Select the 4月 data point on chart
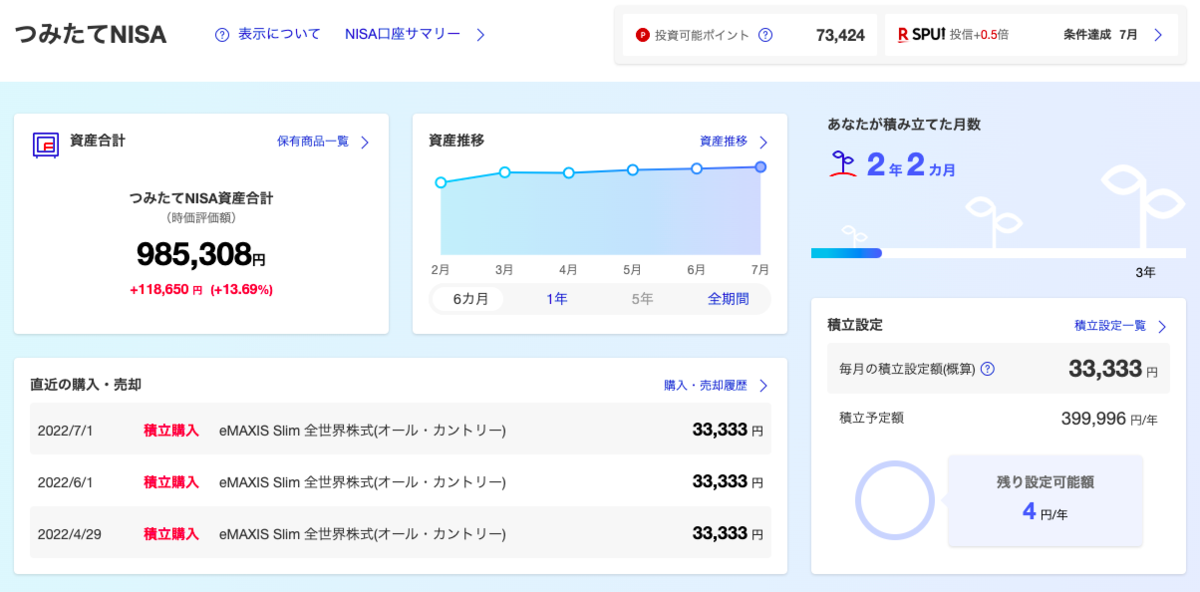Screen dimensions: 1200x592 pos(568,173)
